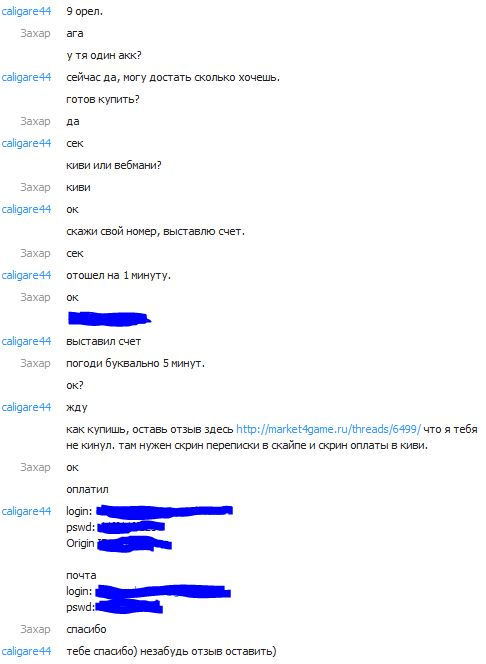Click caligare44 name beside "отошел на 1 минуту"
486x664 pixels.
click(26, 276)
